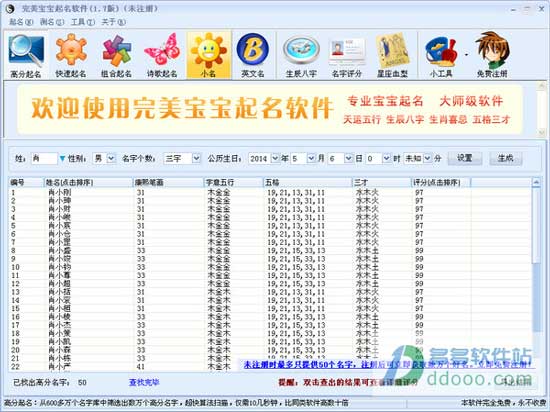Select the name in result row 17
Image resolution: width=550 pixels, height=412 pixels.
60,325
